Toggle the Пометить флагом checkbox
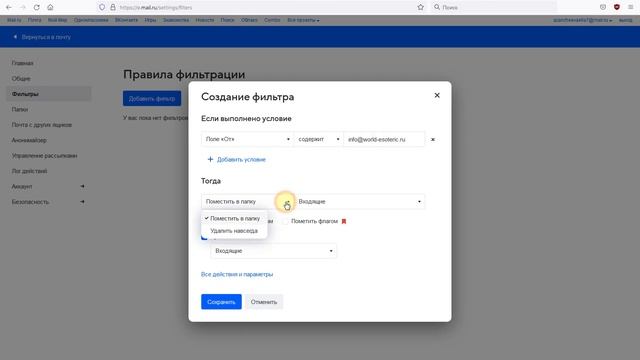The image size is (640, 360). tap(285, 221)
